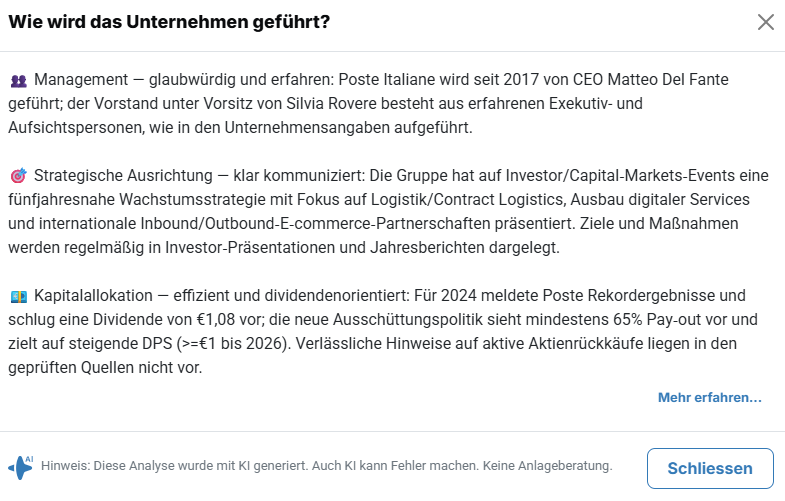Close the dialog with the X icon

tap(766, 22)
